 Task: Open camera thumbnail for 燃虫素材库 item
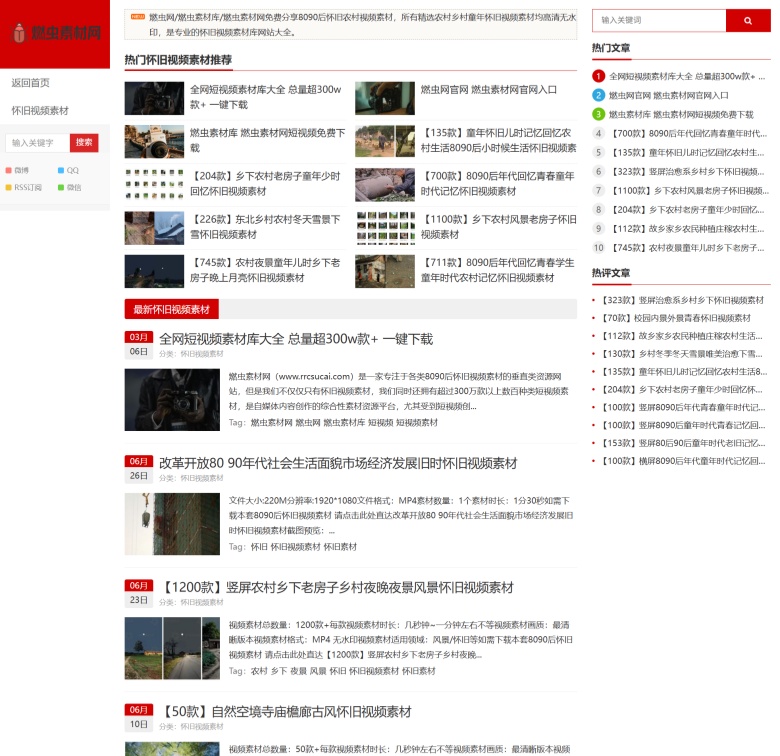click(154, 142)
